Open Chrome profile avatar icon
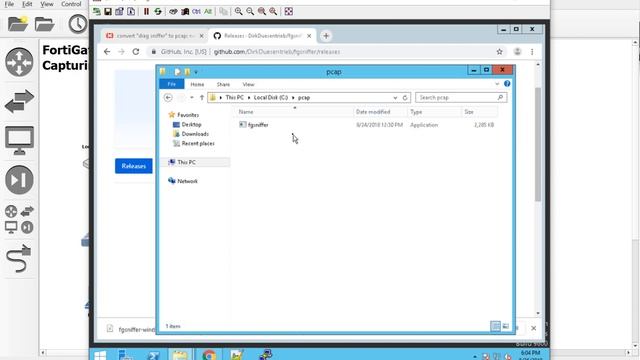The image size is (640, 360). click(517, 51)
